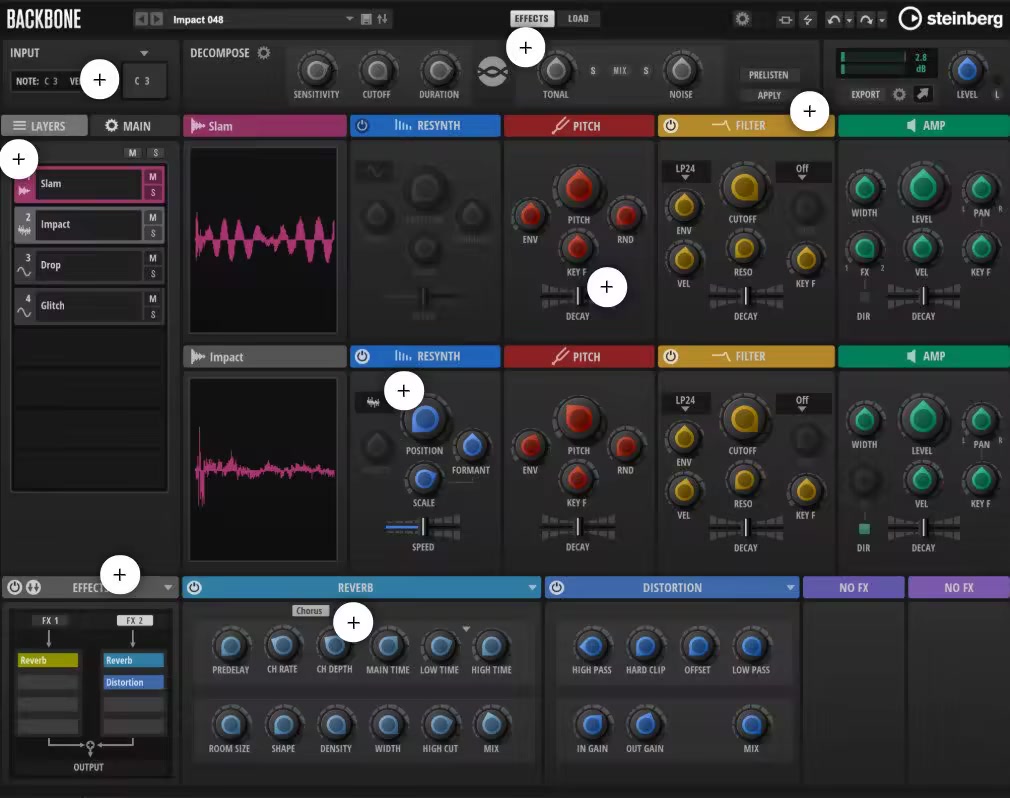1010x798 pixels.
Task: Open the undo history dropdown arrow
Action: click(849, 21)
